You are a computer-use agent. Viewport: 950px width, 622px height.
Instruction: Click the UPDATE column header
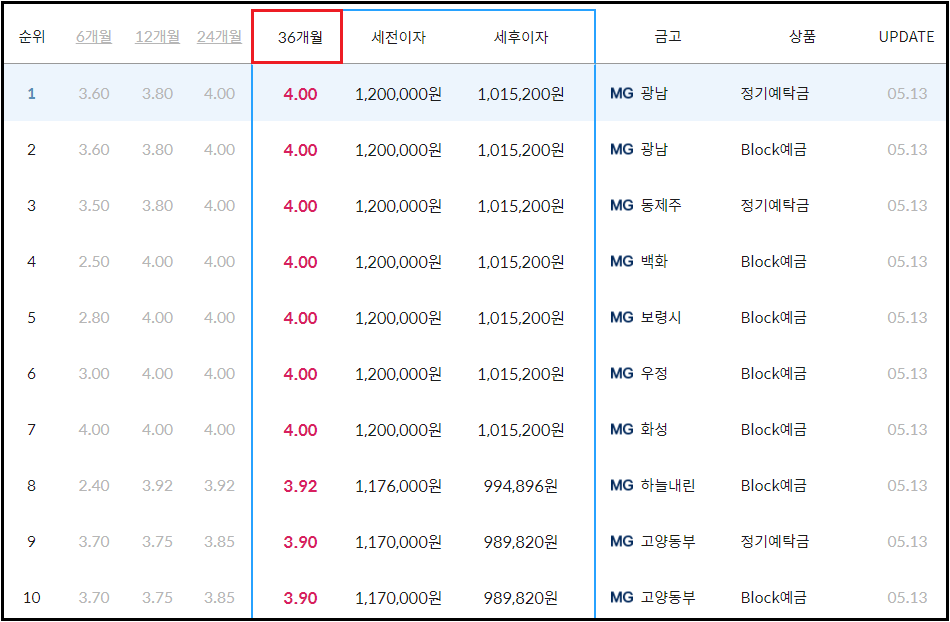pos(905,36)
